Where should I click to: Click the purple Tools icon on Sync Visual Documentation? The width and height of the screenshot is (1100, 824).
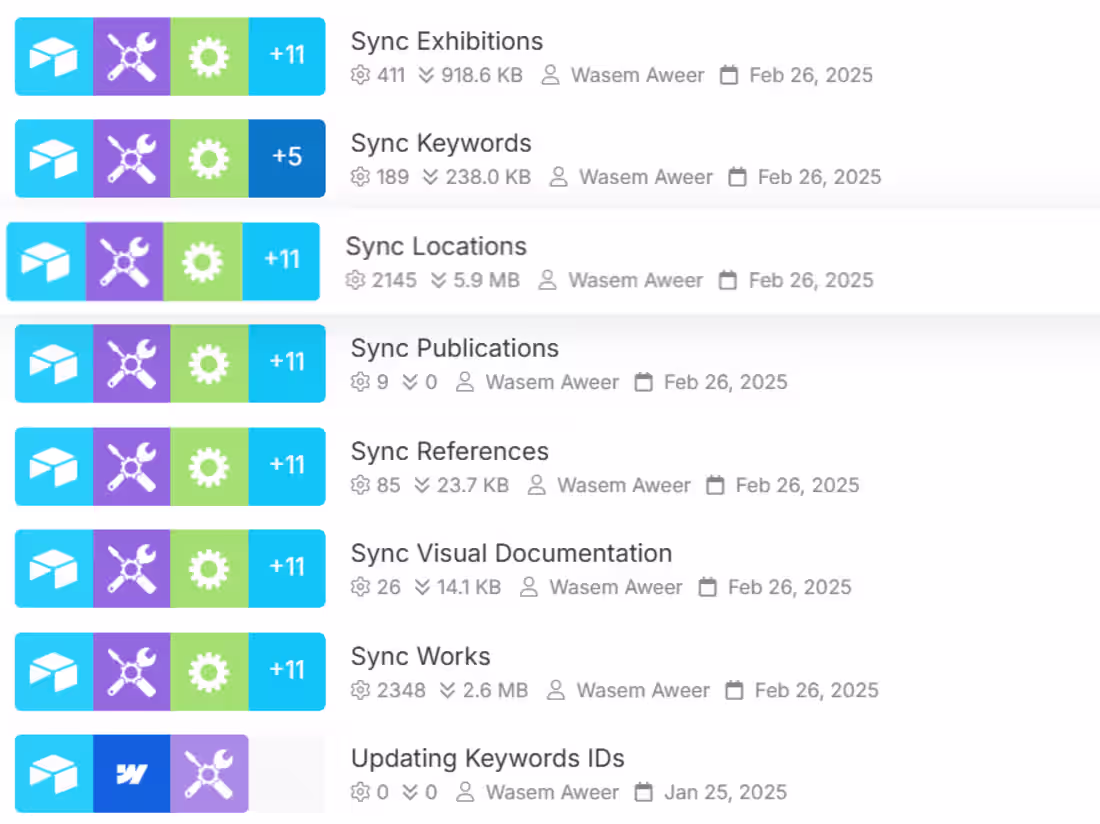click(x=131, y=568)
